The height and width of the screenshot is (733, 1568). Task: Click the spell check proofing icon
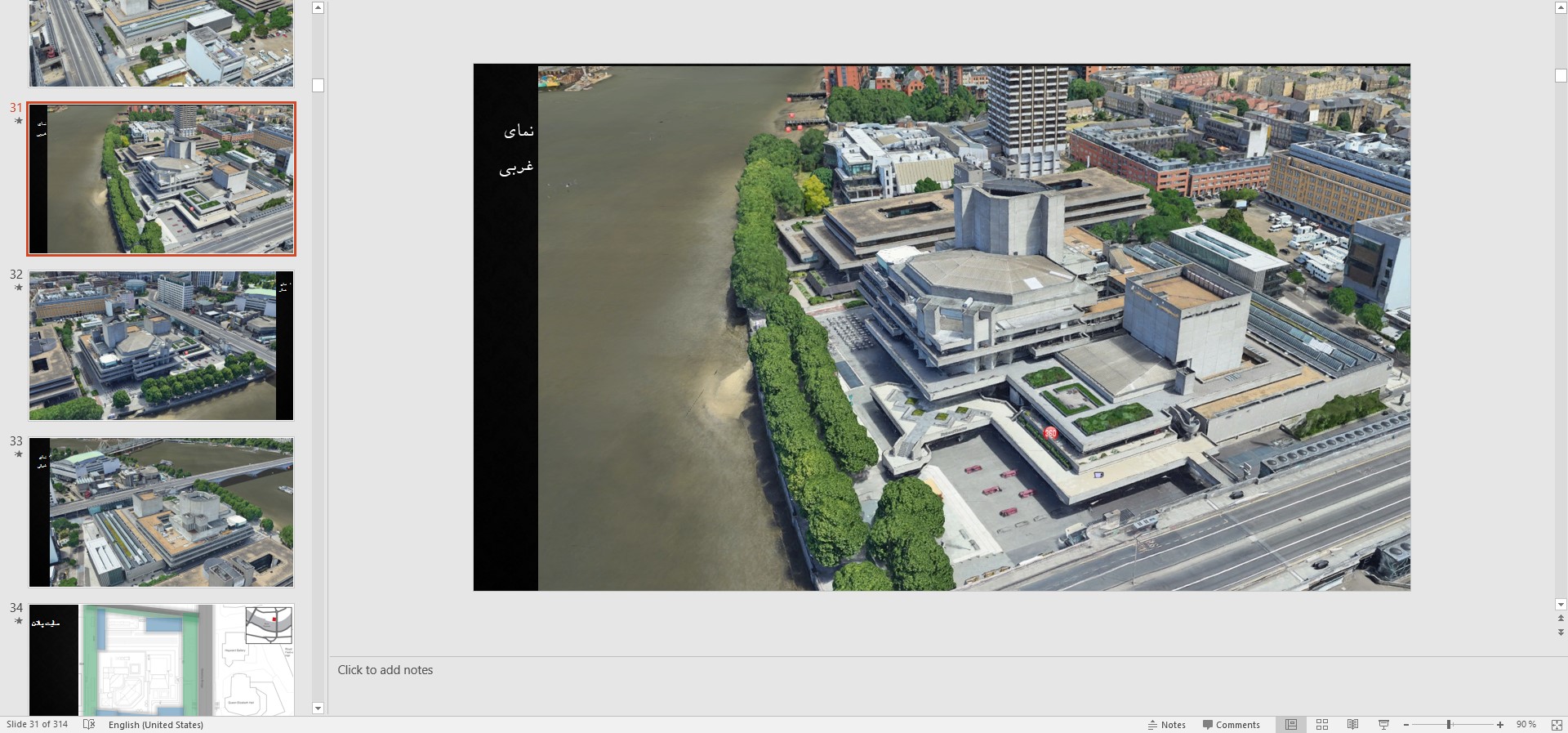tap(89, 725)
